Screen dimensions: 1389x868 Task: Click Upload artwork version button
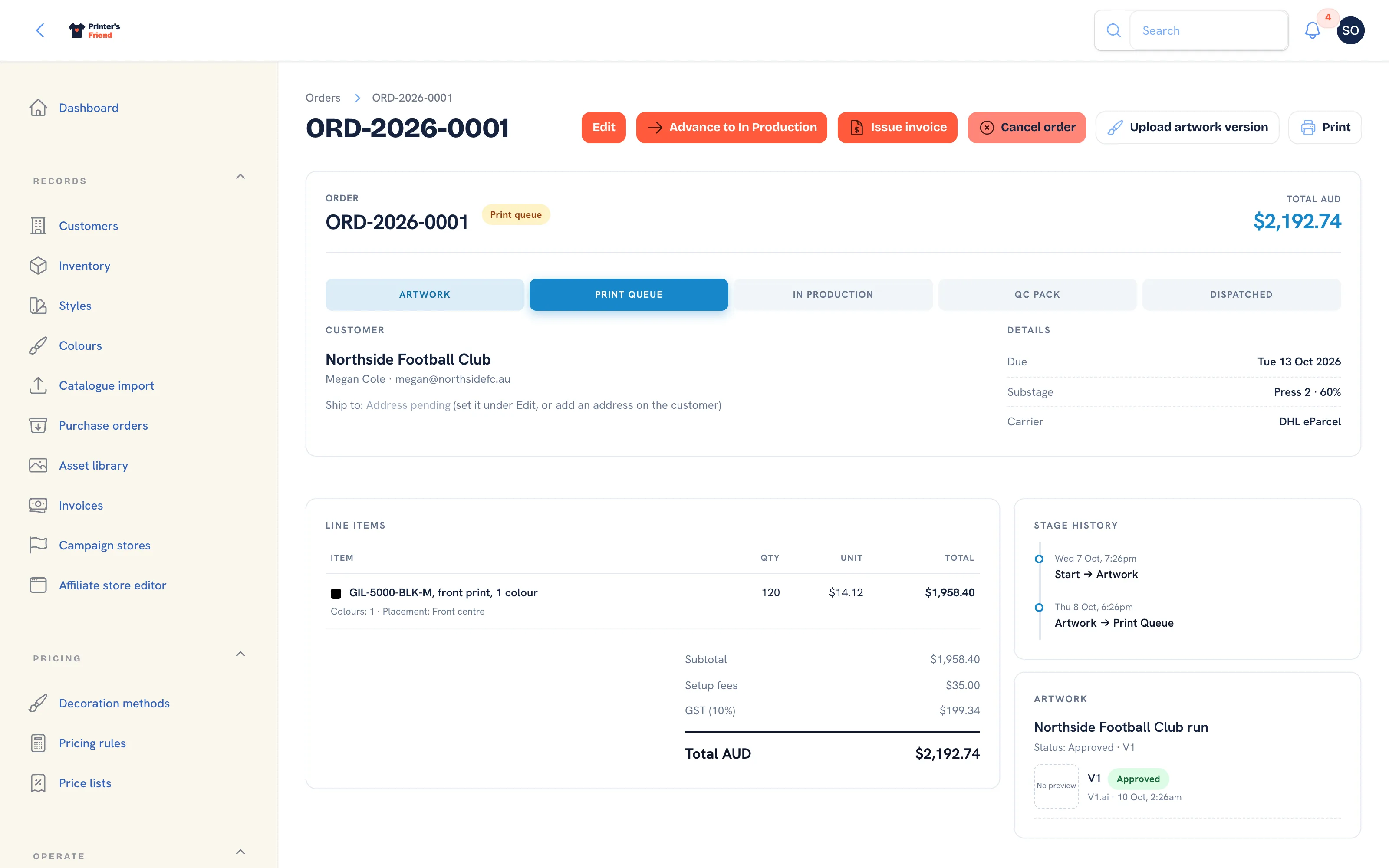click(1187, 128)
